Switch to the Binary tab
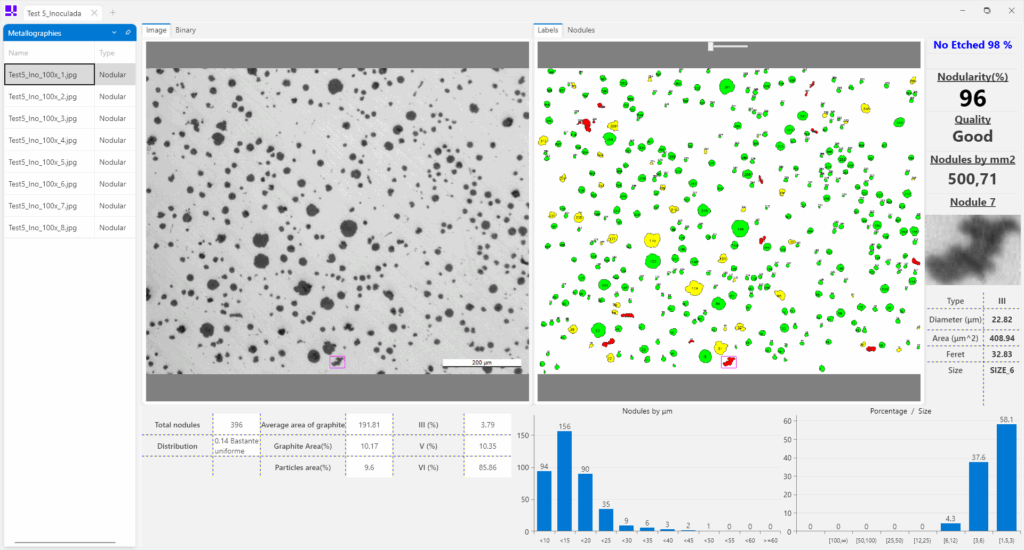Screen dimensions: 1024x550 186,30
